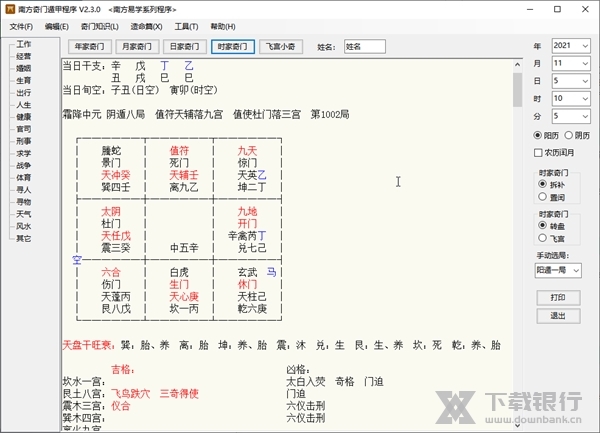Select the 阳历 radio button
This screenshot has width=600, height=433.
point(538,135)
